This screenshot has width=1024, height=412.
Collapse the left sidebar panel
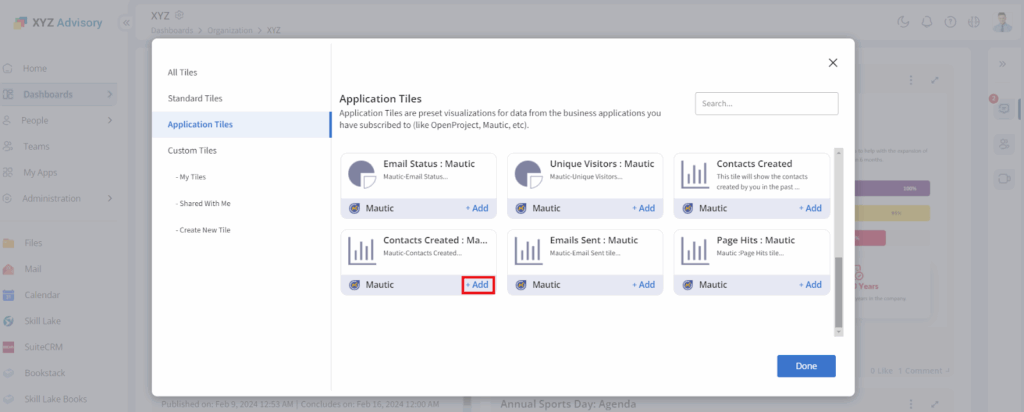click(126, 22)
